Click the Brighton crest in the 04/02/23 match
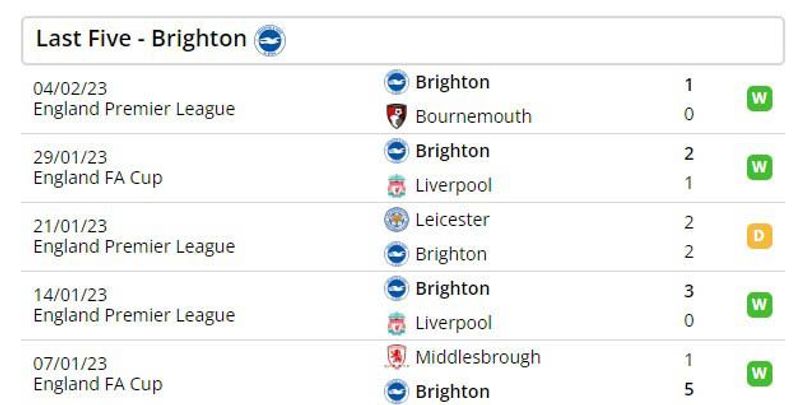 396,82
